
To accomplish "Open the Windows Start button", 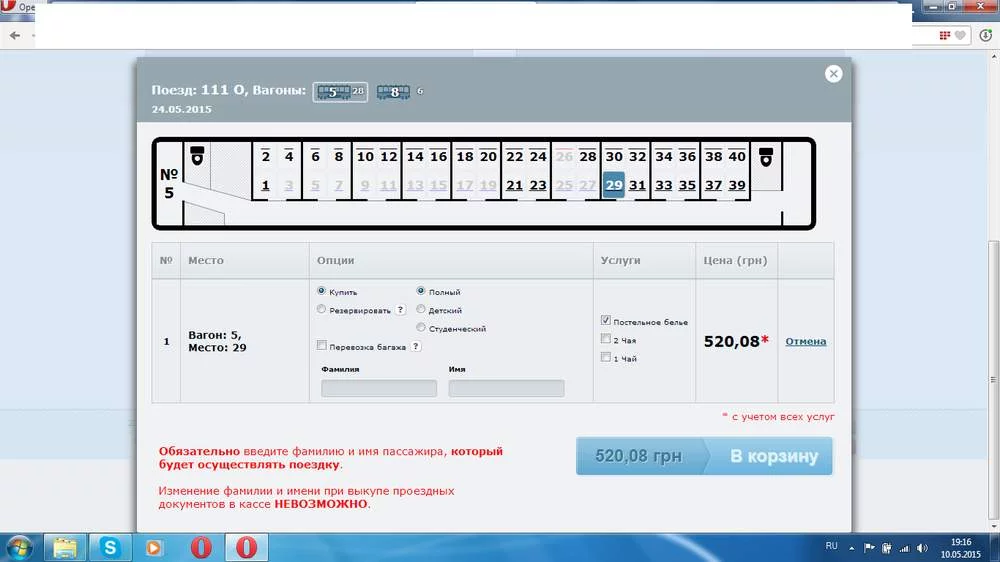I will coord(18,548).
